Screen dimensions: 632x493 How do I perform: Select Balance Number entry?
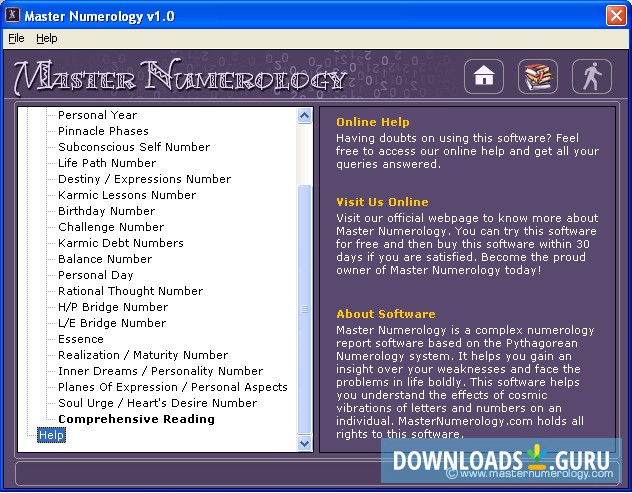[x=105, y=259]
